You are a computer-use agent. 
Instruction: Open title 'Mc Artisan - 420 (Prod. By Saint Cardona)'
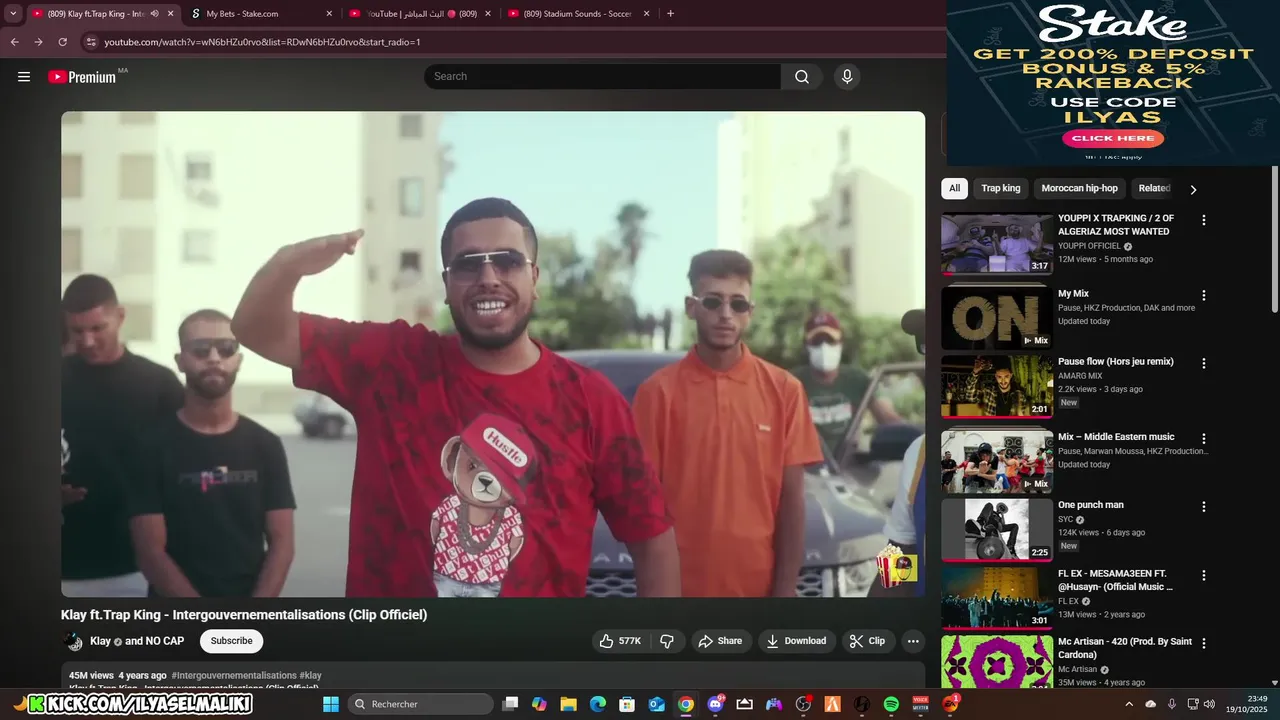click(1125, 648)
